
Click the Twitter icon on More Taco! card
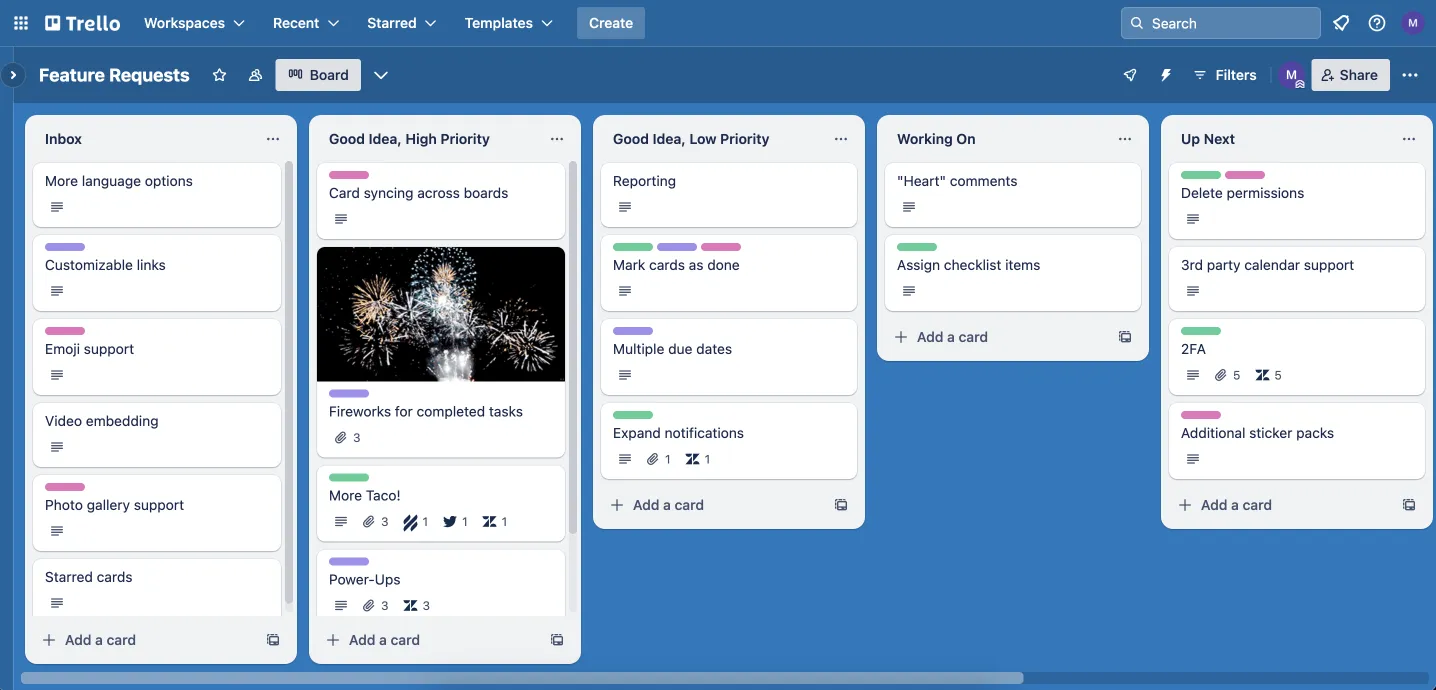point(452,521)
